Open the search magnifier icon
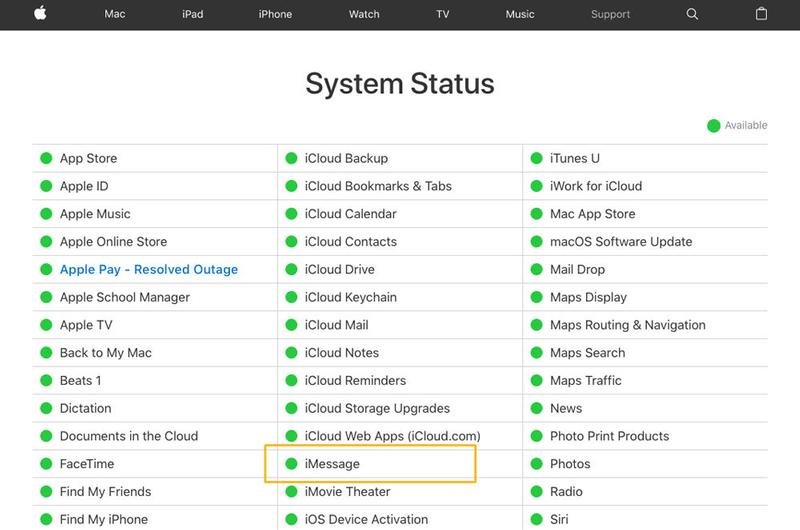This screenshot has width=800, height=530. (692, 14)
